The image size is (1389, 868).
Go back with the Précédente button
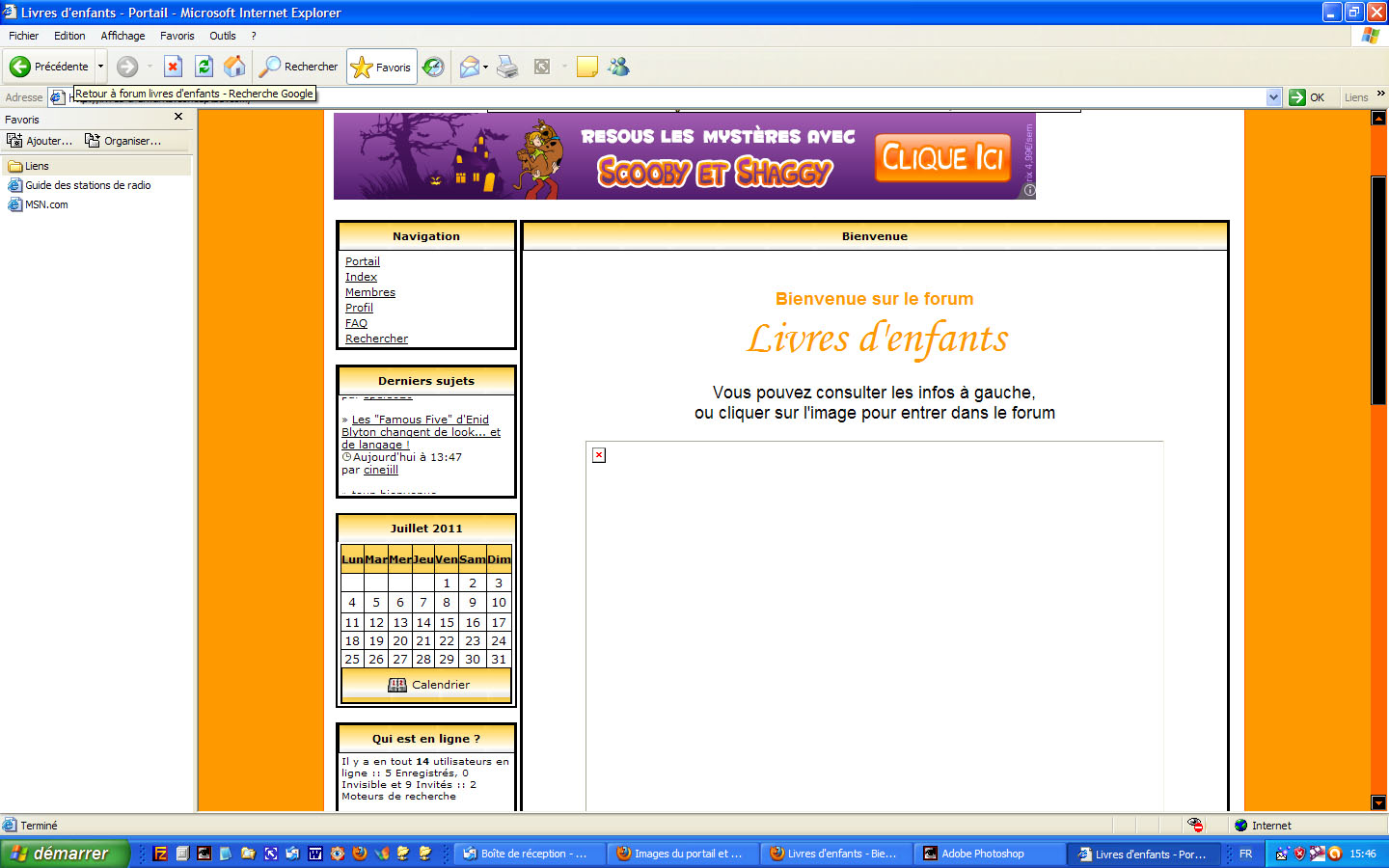point(50,67)
